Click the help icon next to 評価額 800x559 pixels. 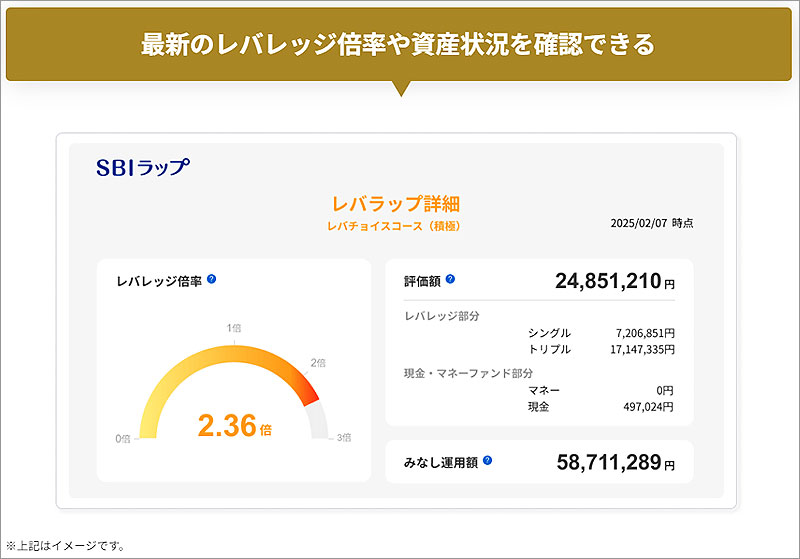450,280
